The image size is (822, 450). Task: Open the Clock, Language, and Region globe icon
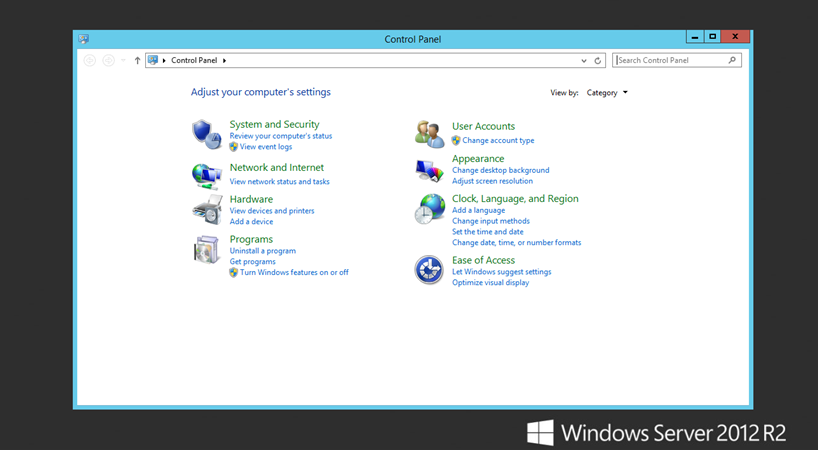pos(430,209)
